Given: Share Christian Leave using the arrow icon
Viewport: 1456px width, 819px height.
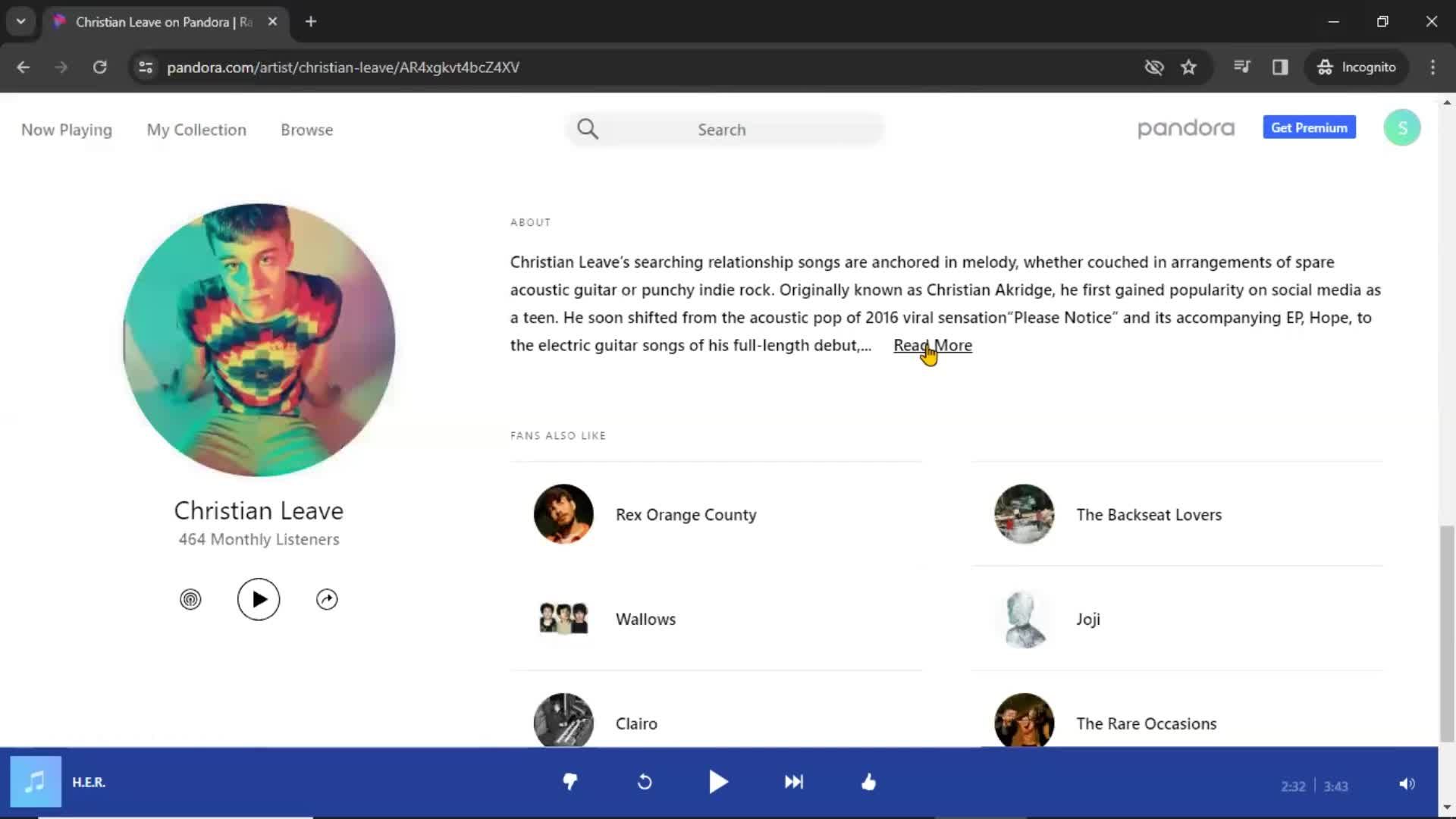Looking at the screenshot, I should (327, 599).
